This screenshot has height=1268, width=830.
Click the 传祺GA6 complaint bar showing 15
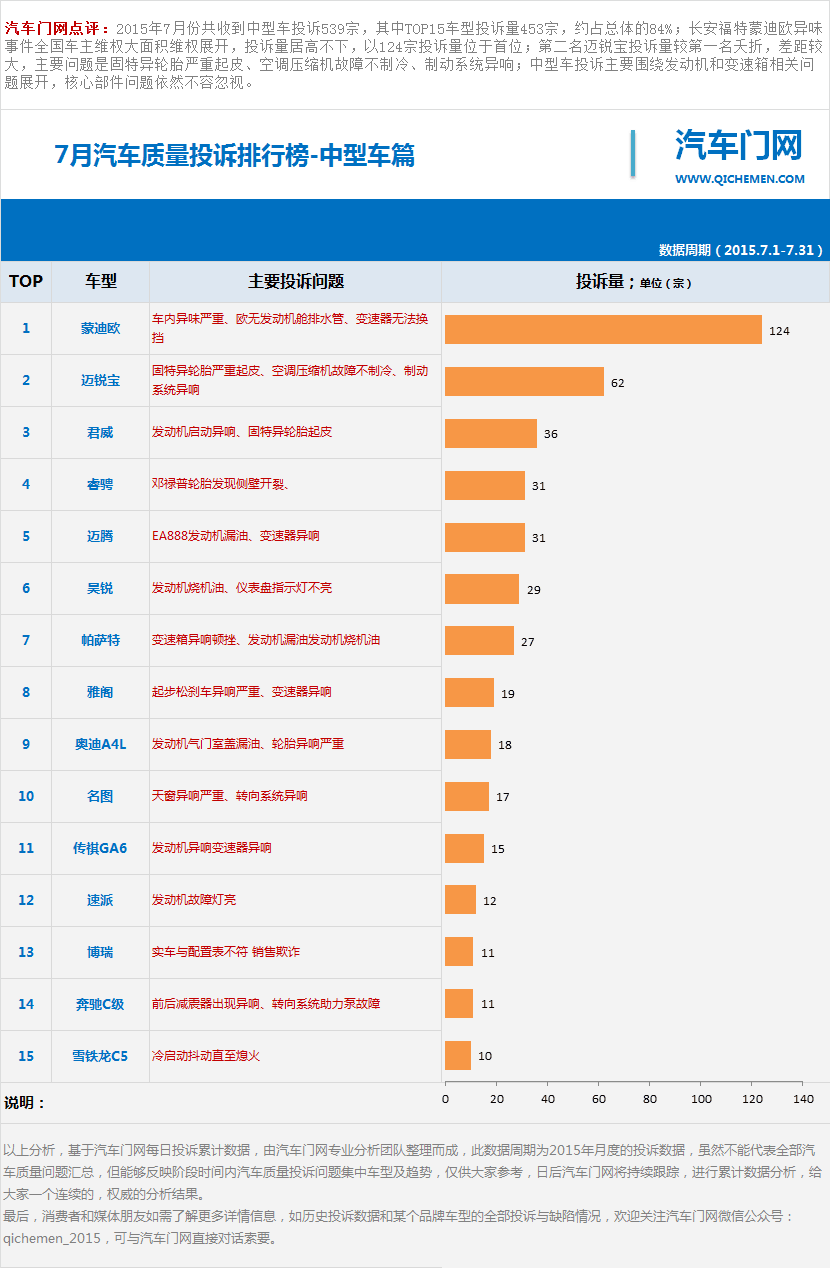click(x=464, y=849)
